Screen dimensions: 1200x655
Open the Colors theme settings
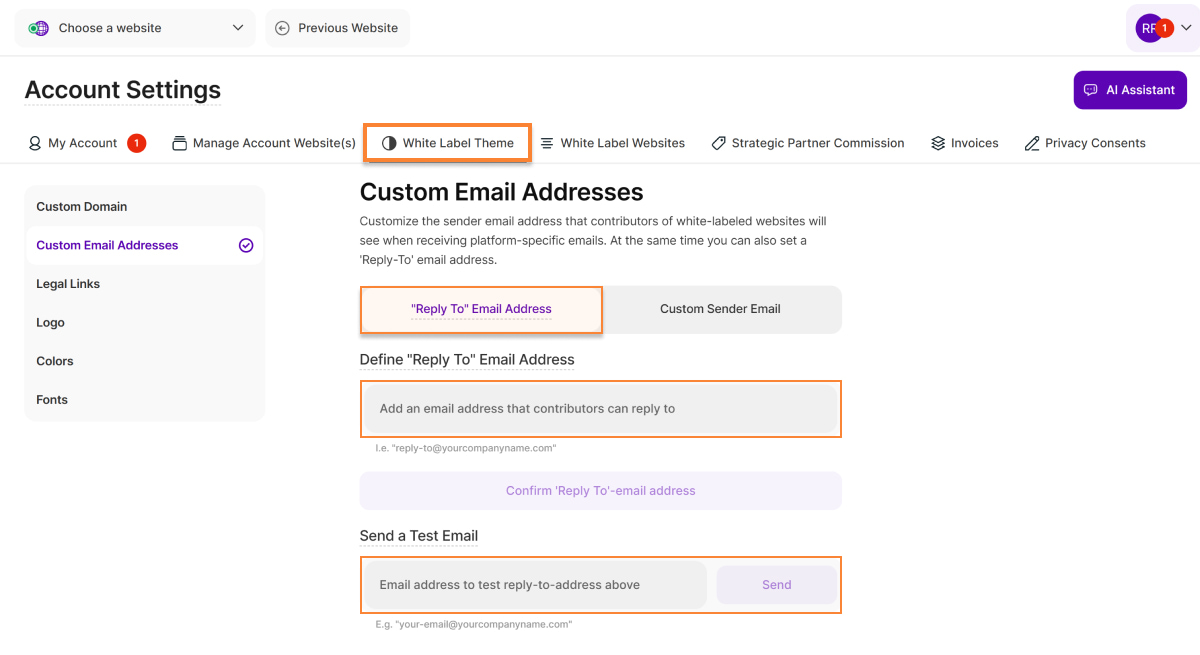[x=55, y=361]
